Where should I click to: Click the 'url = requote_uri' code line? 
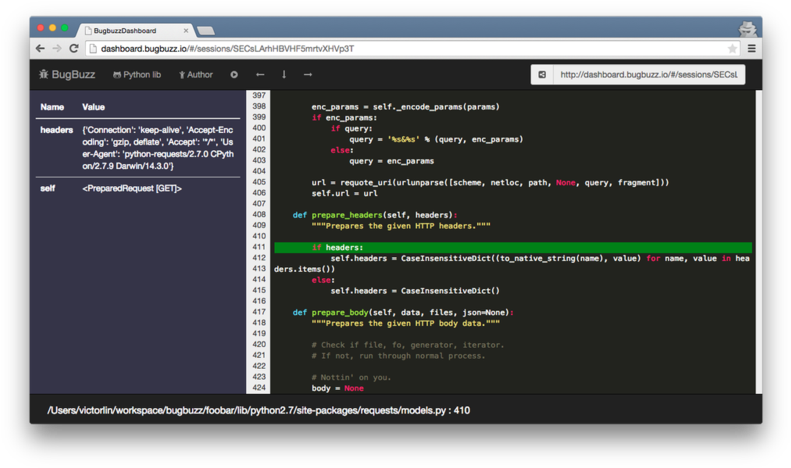coord(490,183)
